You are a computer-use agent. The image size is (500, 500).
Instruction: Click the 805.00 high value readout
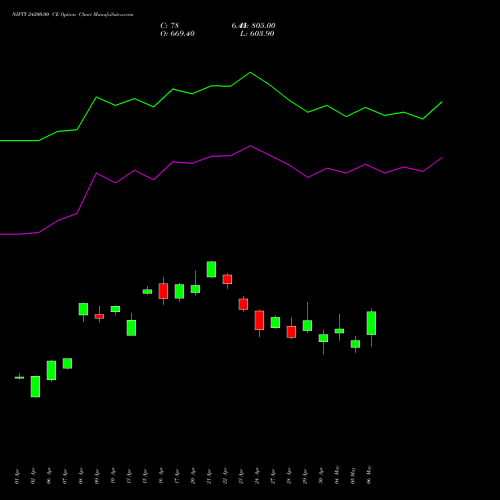(263, 26)
